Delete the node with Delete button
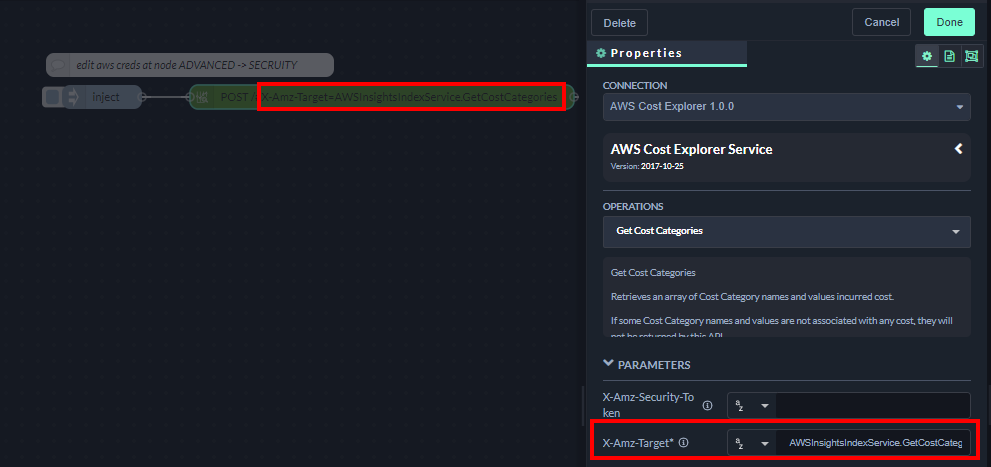The height and width of the screenshot is (467, 991). click(619, 22)
